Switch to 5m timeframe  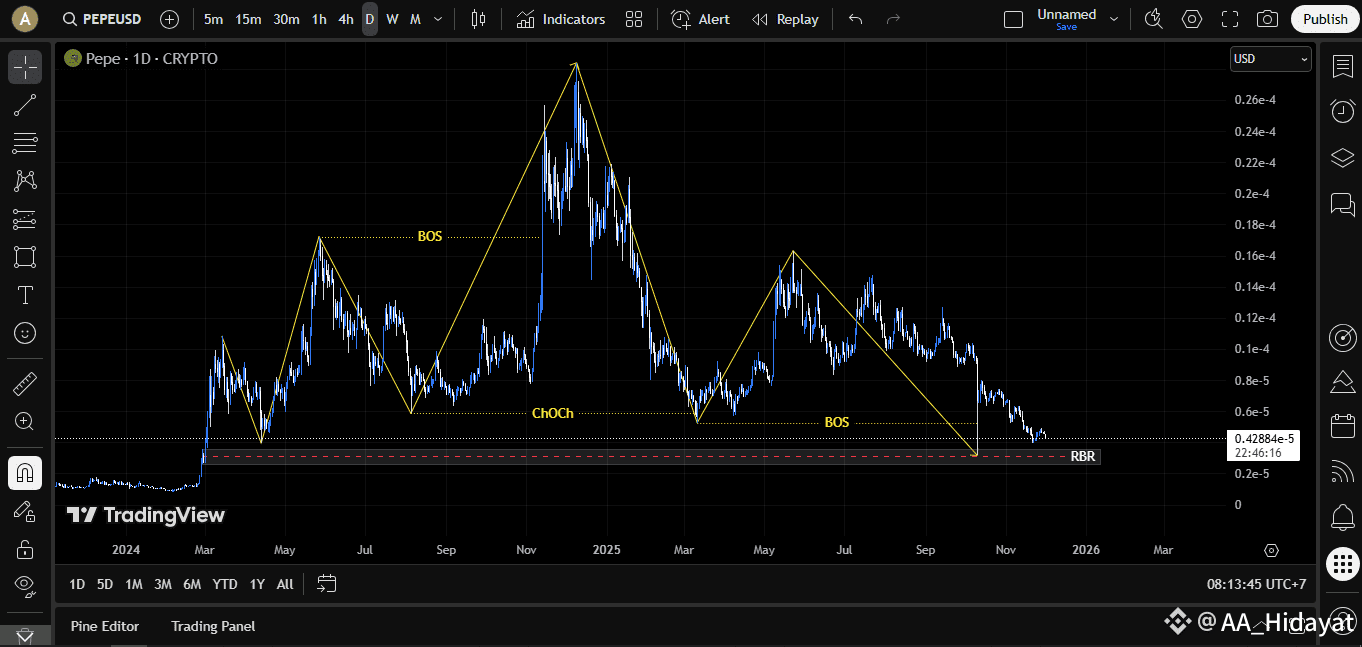coord(213,19)
